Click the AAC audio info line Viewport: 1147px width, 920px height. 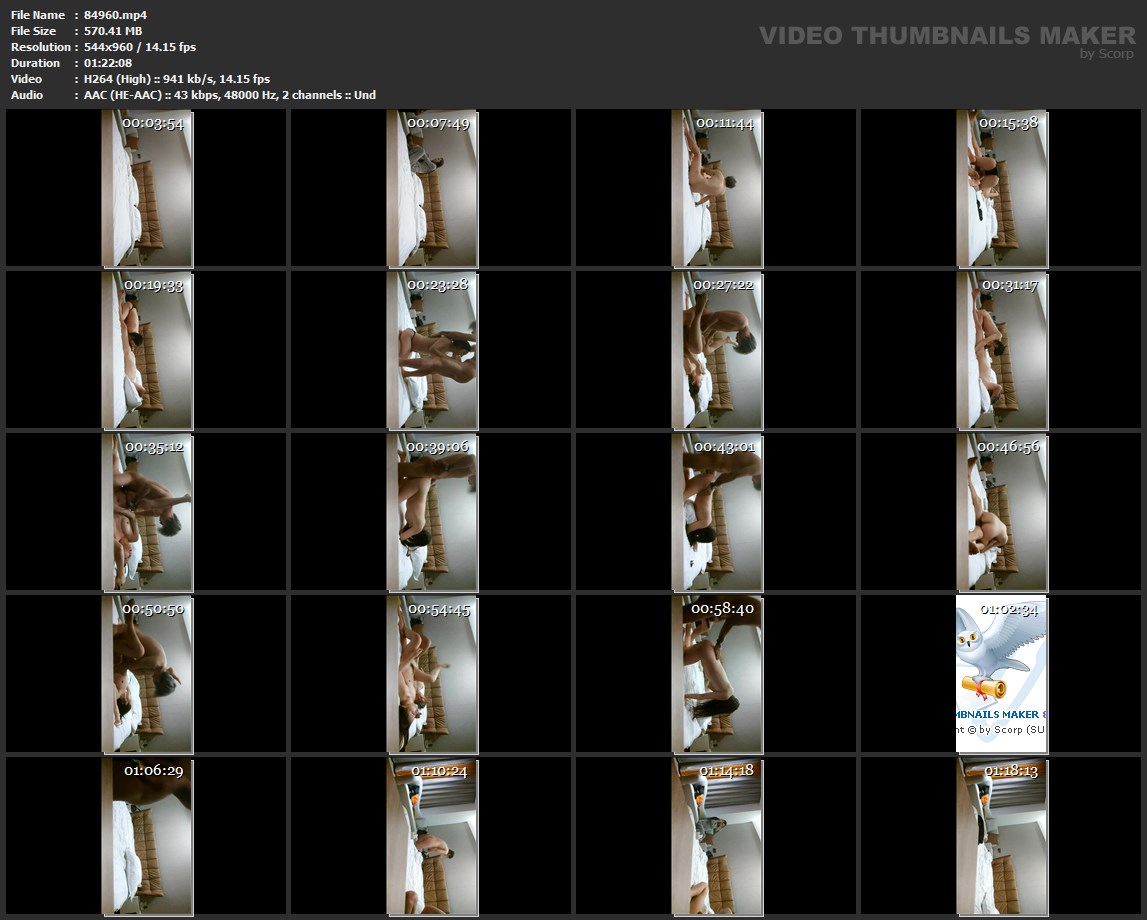tap(230, 95)
